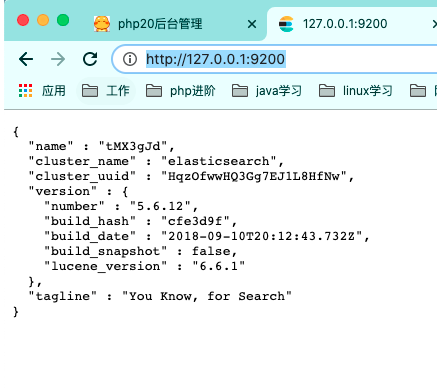
Task: Click the build_date value "2018-09-10T20:12:43.732Z"
Action: coord(262,236)
